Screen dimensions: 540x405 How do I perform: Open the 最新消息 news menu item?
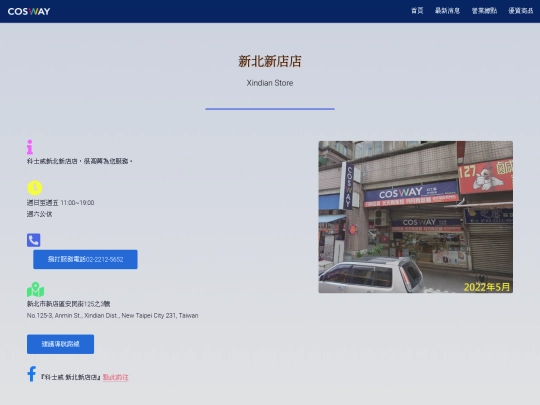[447, 11]
